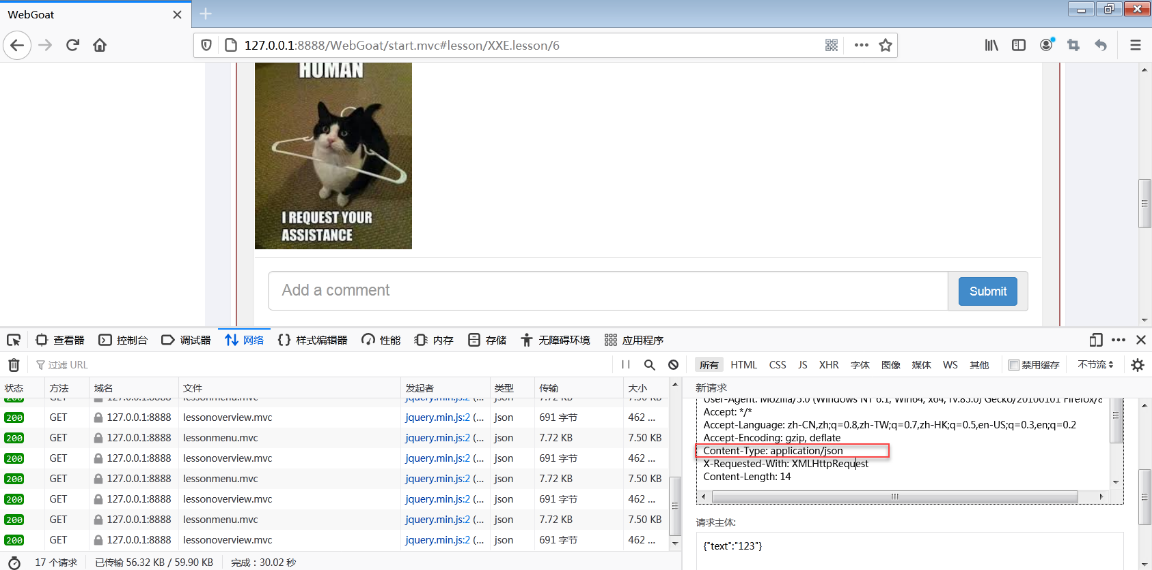Toggle the 禁用缓存 checkbox

point(1014,364)
